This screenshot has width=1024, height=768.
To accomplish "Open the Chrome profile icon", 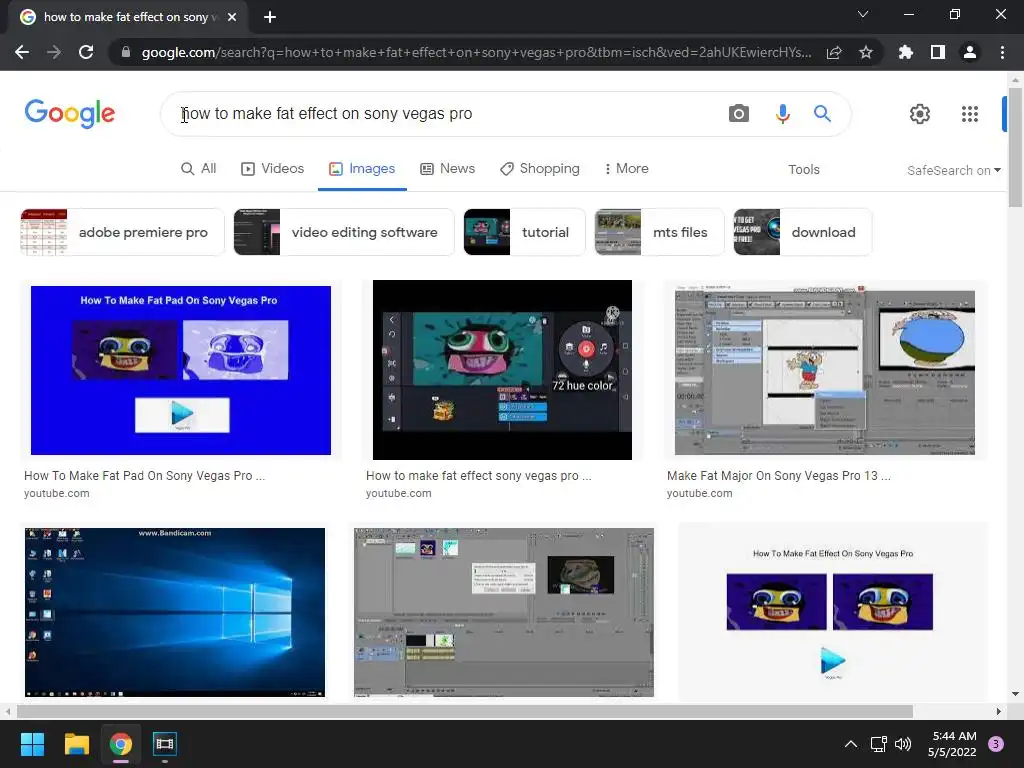I will [970, 52].
